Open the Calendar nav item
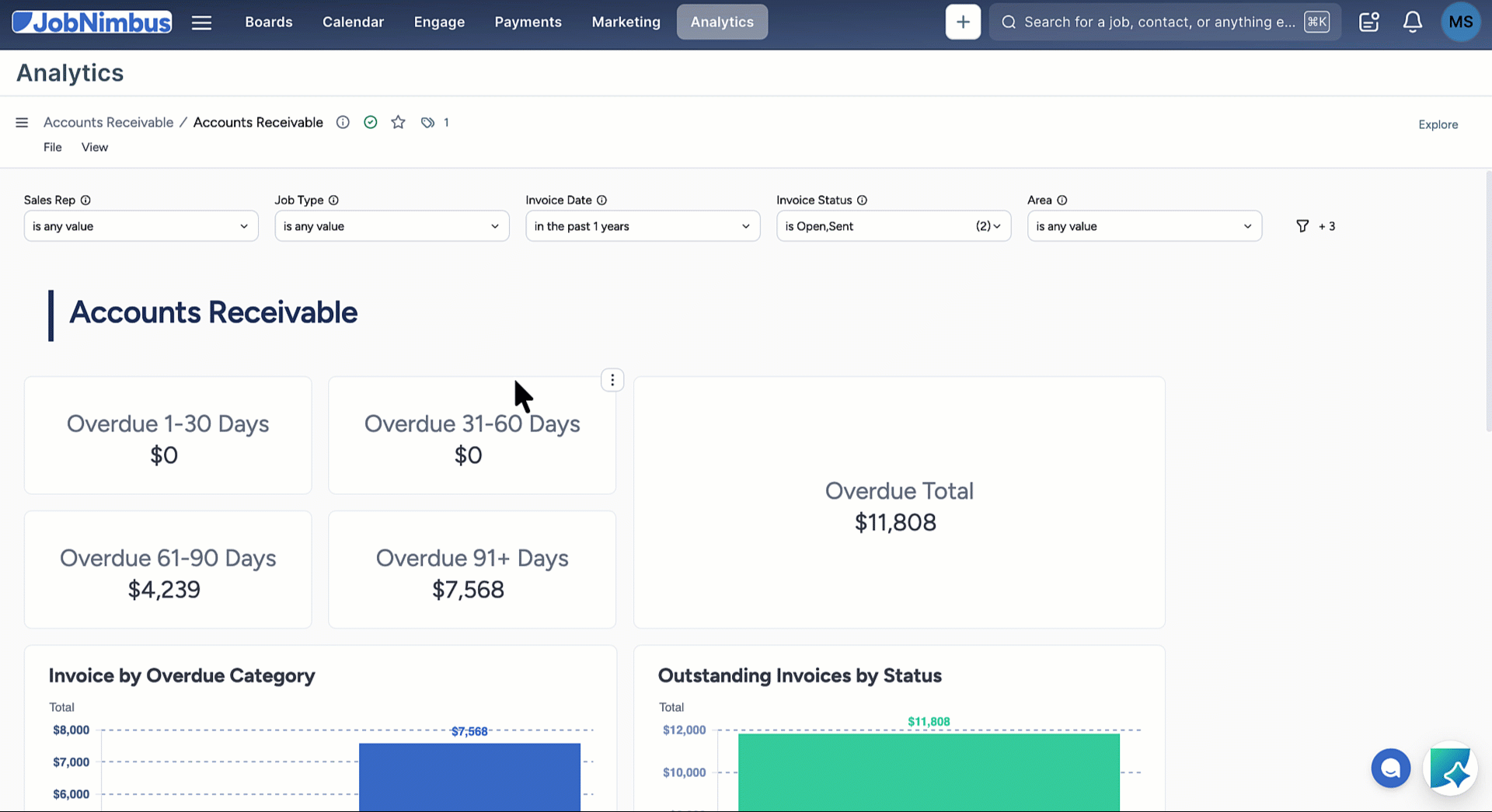The width and height of the screenshot is (1492, 812). (353, 22)
